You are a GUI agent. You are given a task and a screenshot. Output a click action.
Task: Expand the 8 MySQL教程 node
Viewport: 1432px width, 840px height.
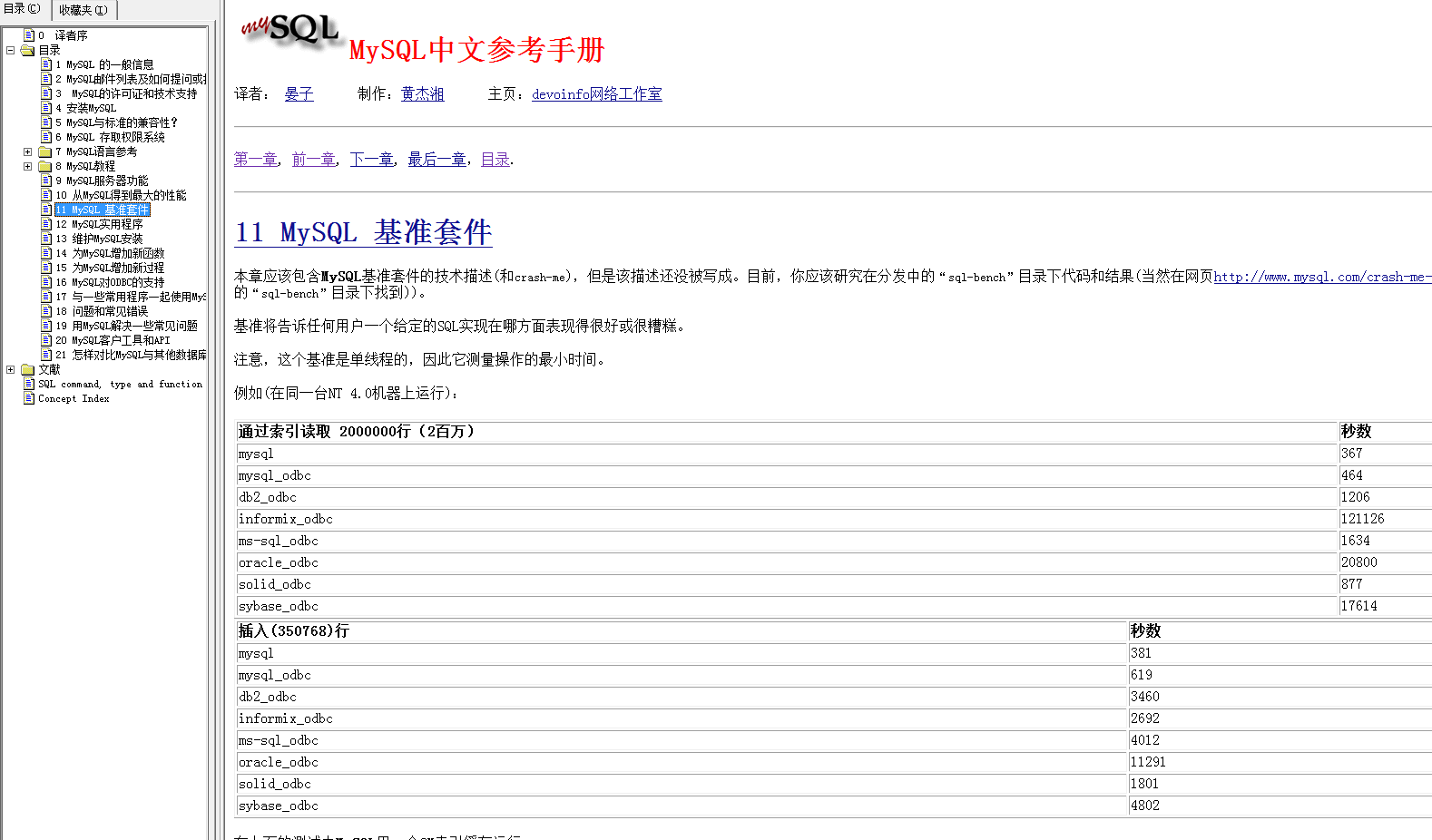tap(27, 166)
